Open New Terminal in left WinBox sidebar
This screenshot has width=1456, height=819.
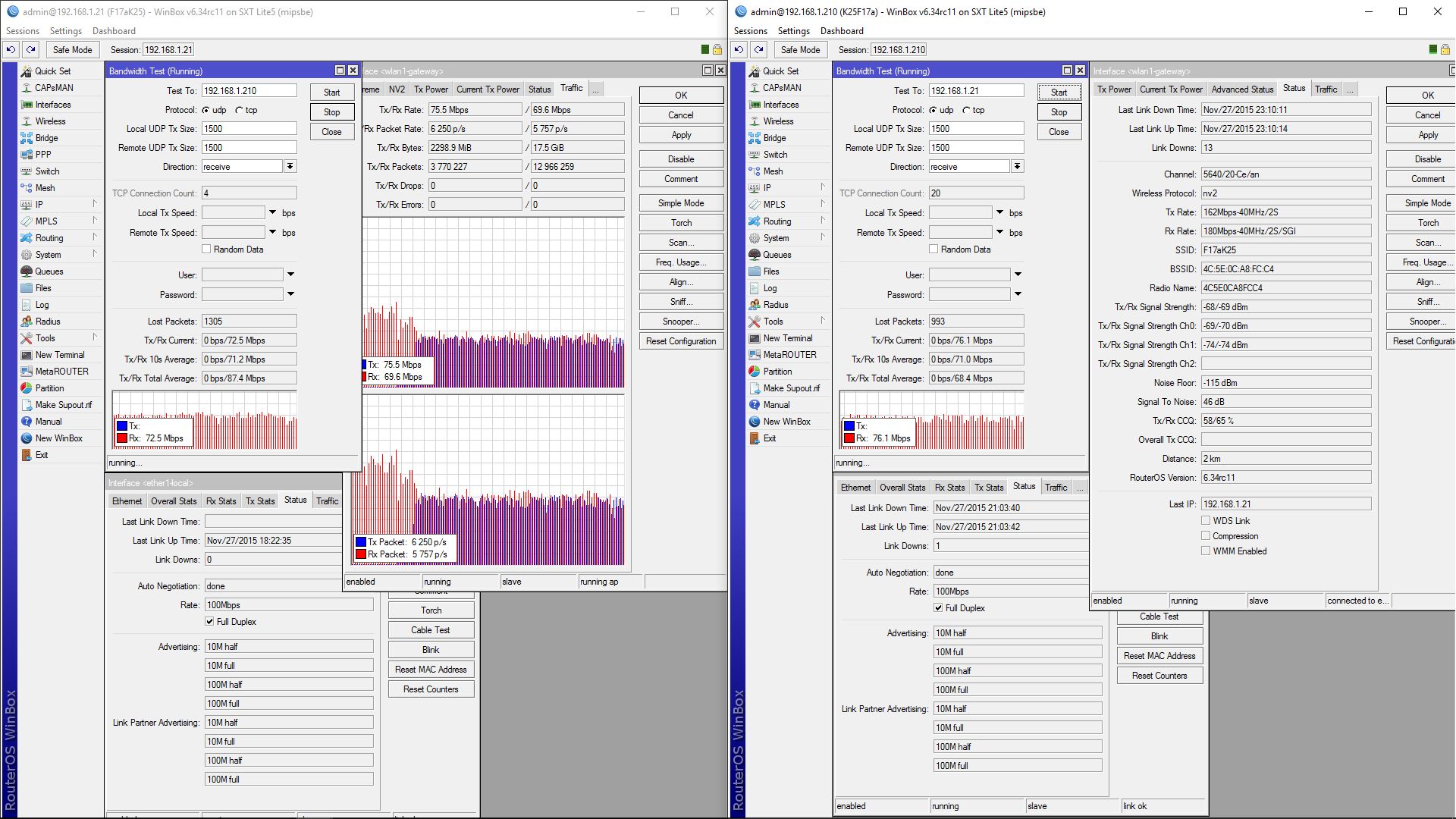click(x=61, y=355)
